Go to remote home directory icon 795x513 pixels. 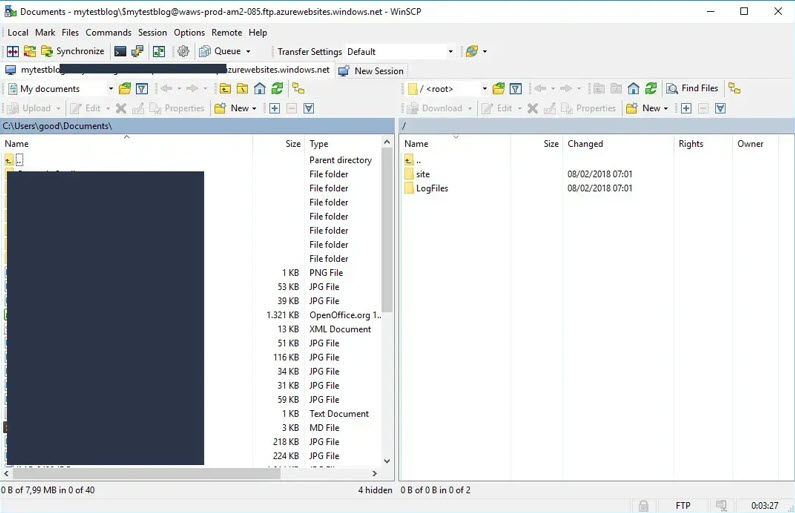pyautogui.click(x=633, y=89)
